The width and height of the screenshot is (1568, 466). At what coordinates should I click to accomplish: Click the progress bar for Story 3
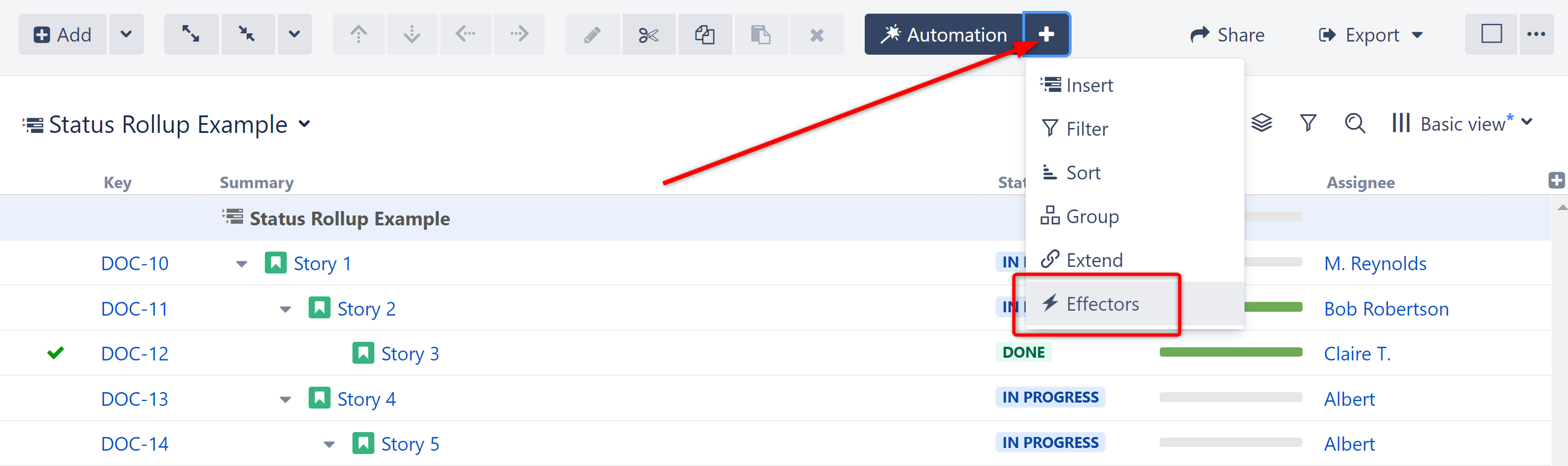pyautogui.click(x=1230, y=352)
